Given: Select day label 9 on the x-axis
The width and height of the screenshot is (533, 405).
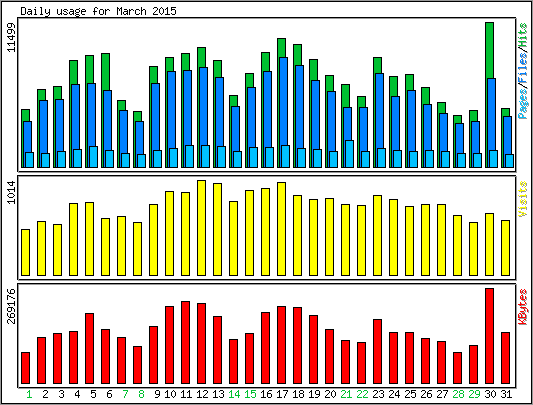Looking at the screenshot, I should pos(157,394).
